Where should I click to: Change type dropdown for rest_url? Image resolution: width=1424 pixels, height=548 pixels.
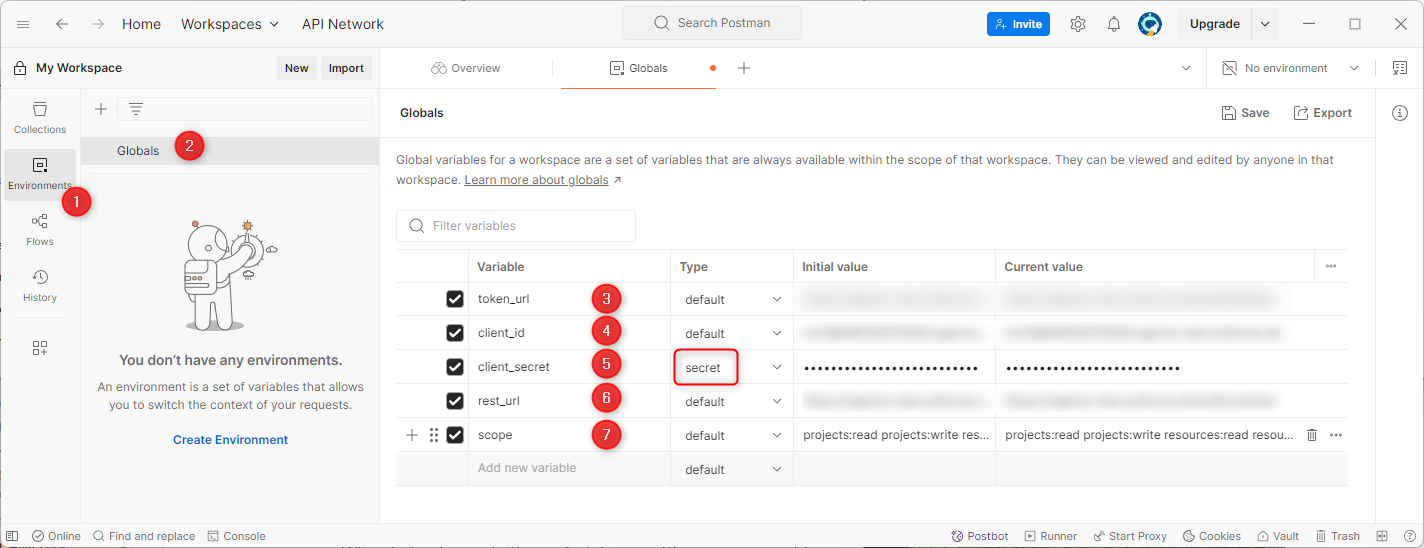[732, 401]
